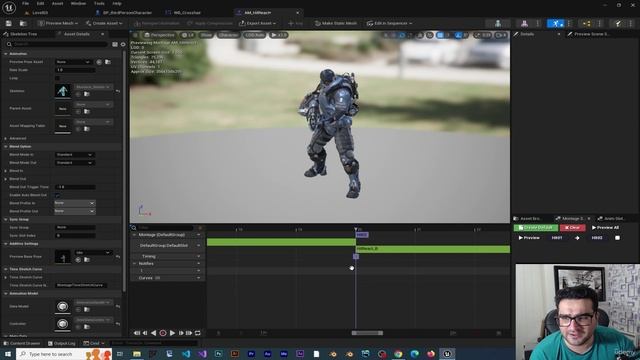The width and height of the screenshot is (640, 360).
Task: Open the Physics asset mode icon
Action: click(618, 23)
